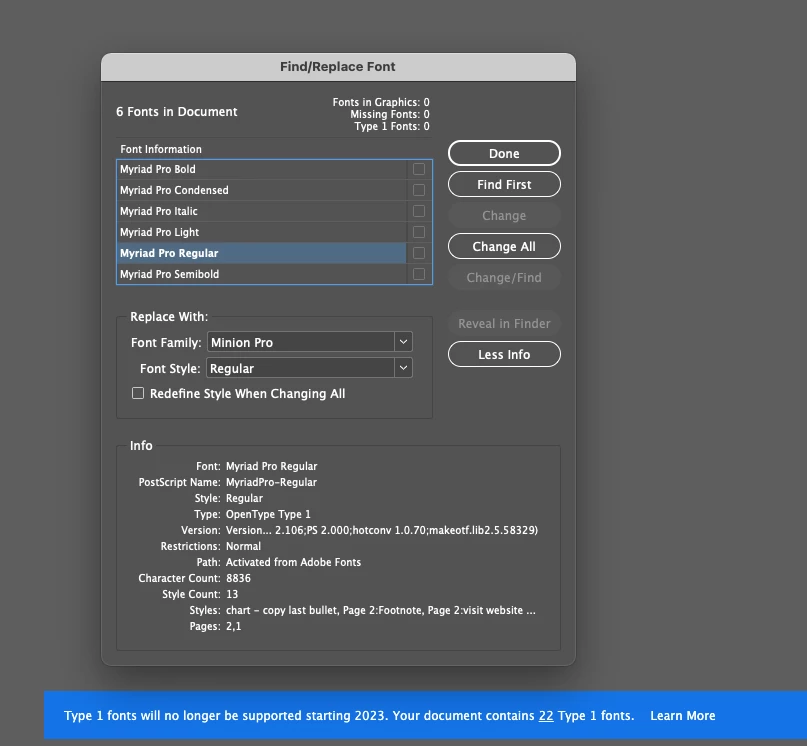Click the Version value text in Info

(x=382, y=530)
